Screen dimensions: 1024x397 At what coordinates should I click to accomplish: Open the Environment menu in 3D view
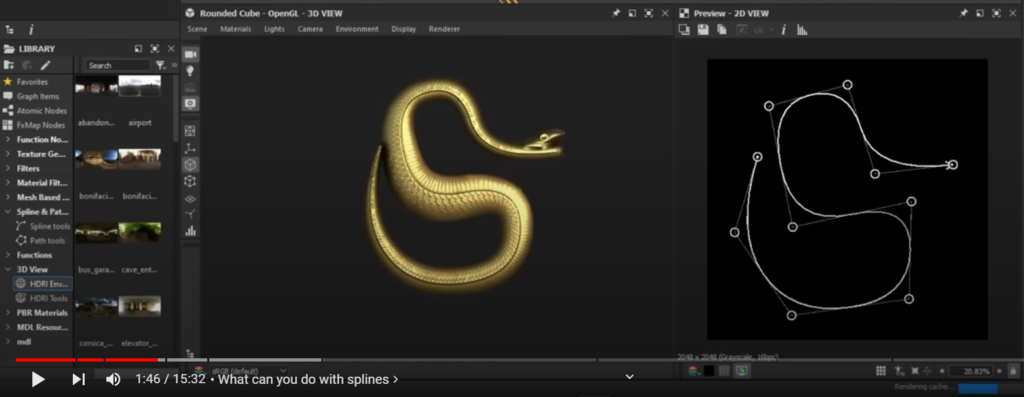(x=357, y=29)
